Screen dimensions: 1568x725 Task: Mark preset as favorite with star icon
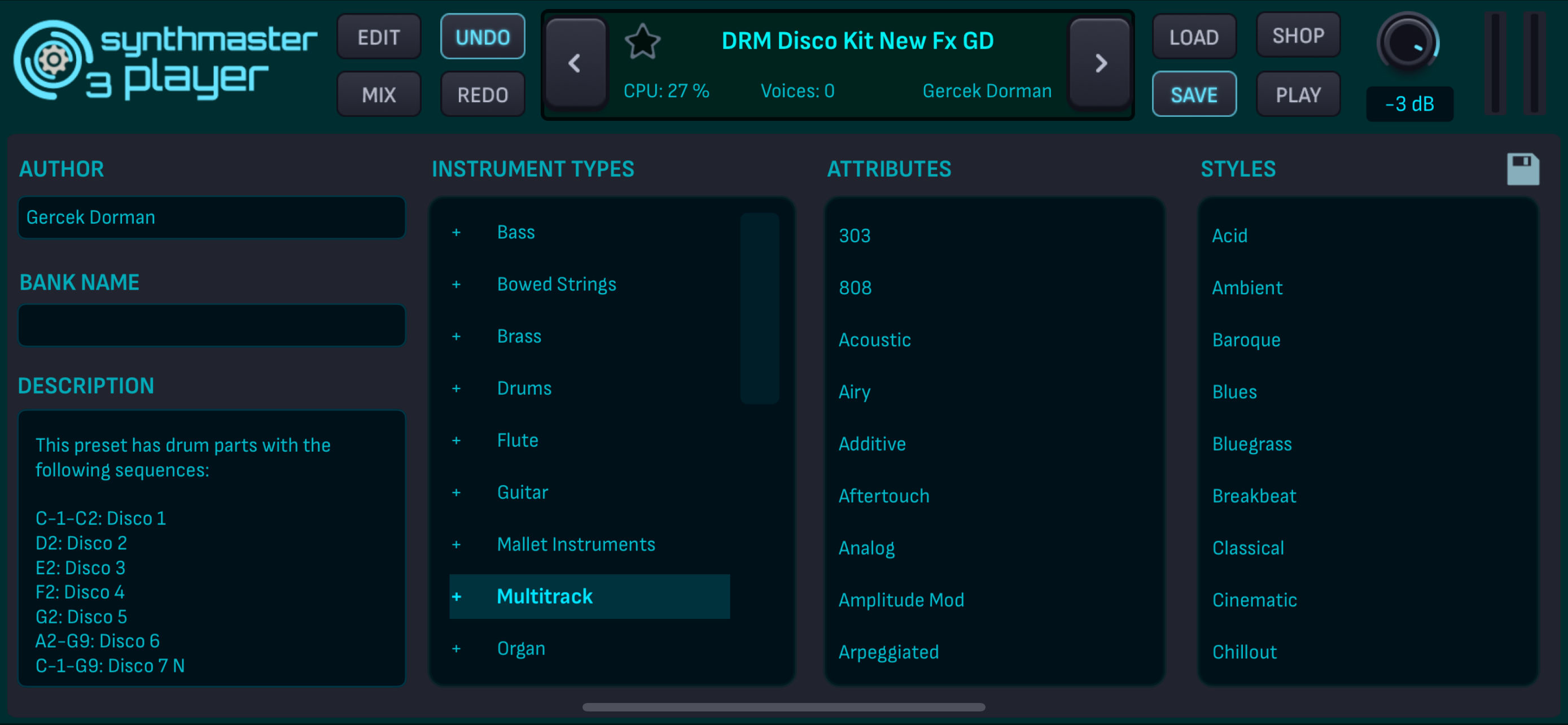pos(642,41)
